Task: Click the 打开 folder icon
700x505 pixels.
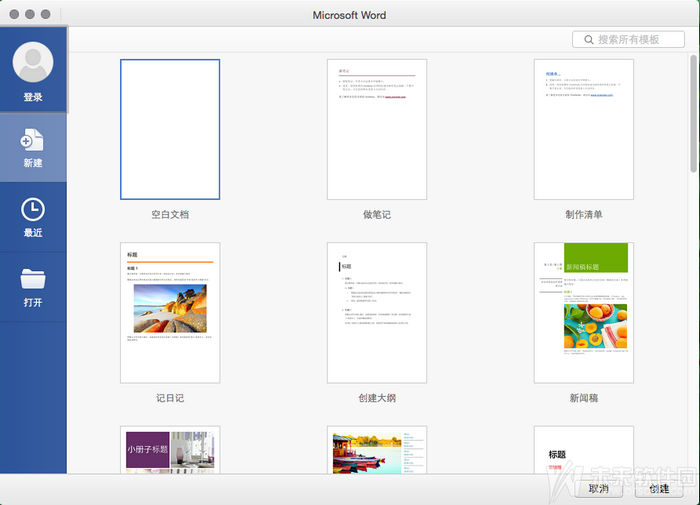Action: coord(33,277)
